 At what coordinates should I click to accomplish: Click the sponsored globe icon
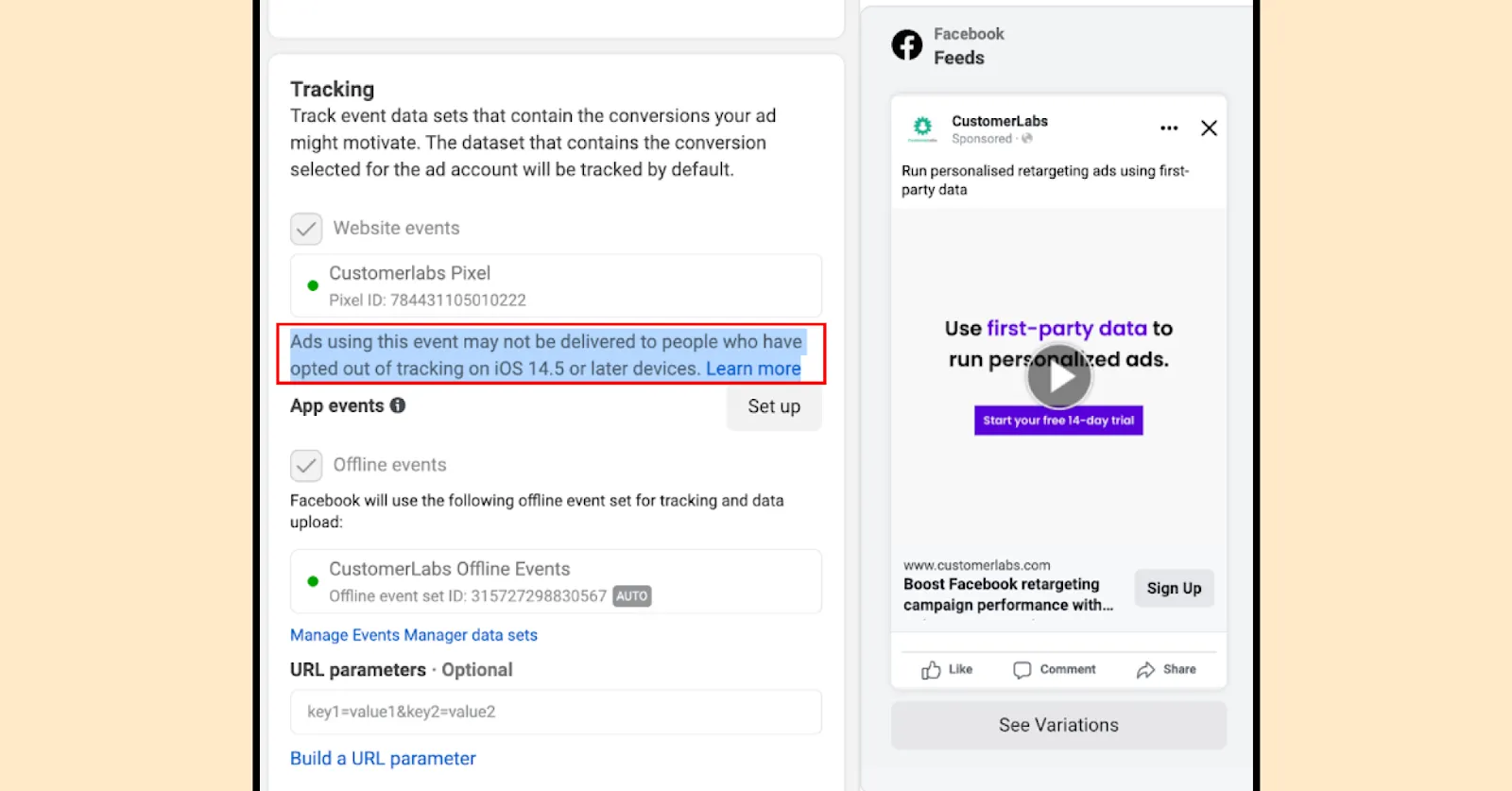click(x=1027, y=139)
